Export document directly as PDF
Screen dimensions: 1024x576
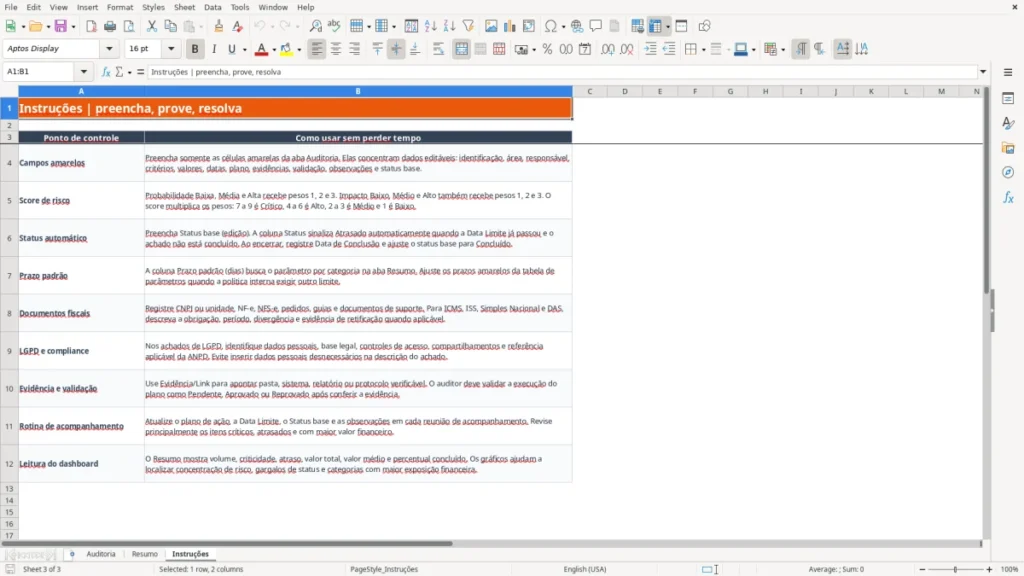coord(91,26)
